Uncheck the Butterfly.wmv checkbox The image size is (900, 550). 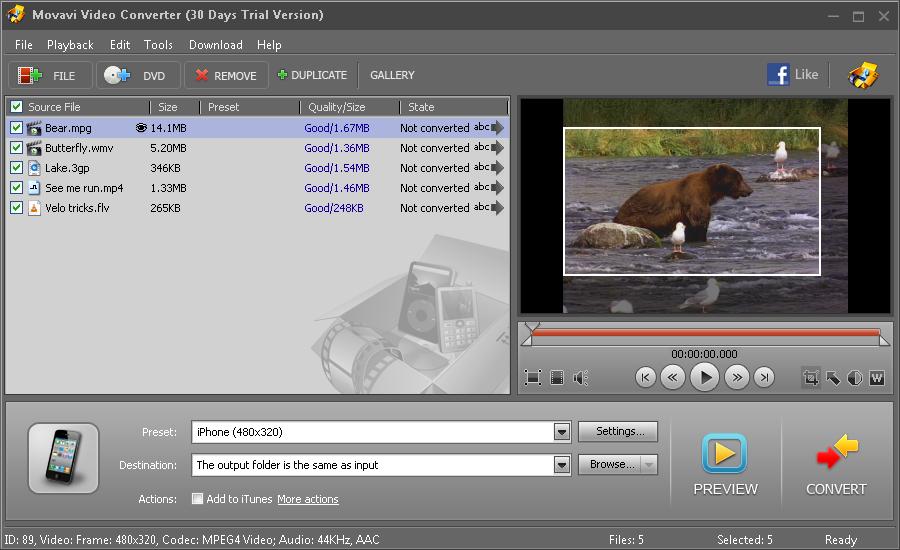17,148
